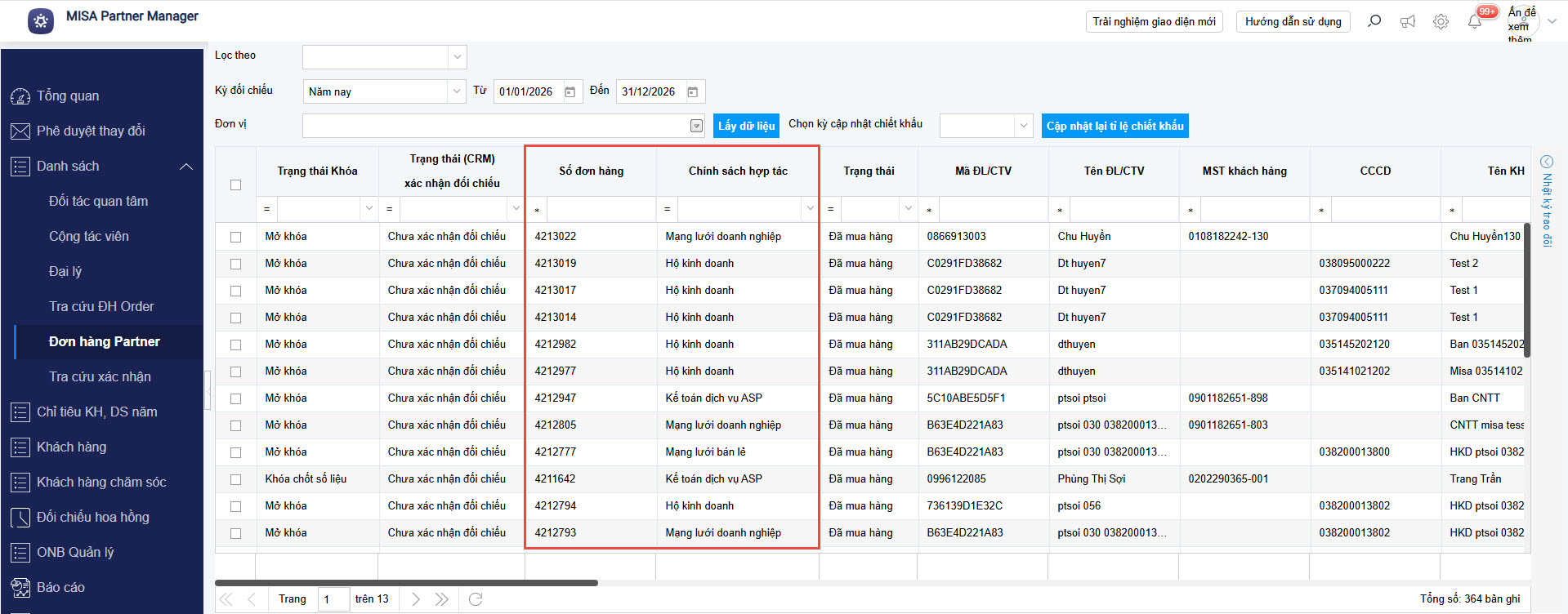
Task: Click the search magnifier icon in header
Action: 1374,21
